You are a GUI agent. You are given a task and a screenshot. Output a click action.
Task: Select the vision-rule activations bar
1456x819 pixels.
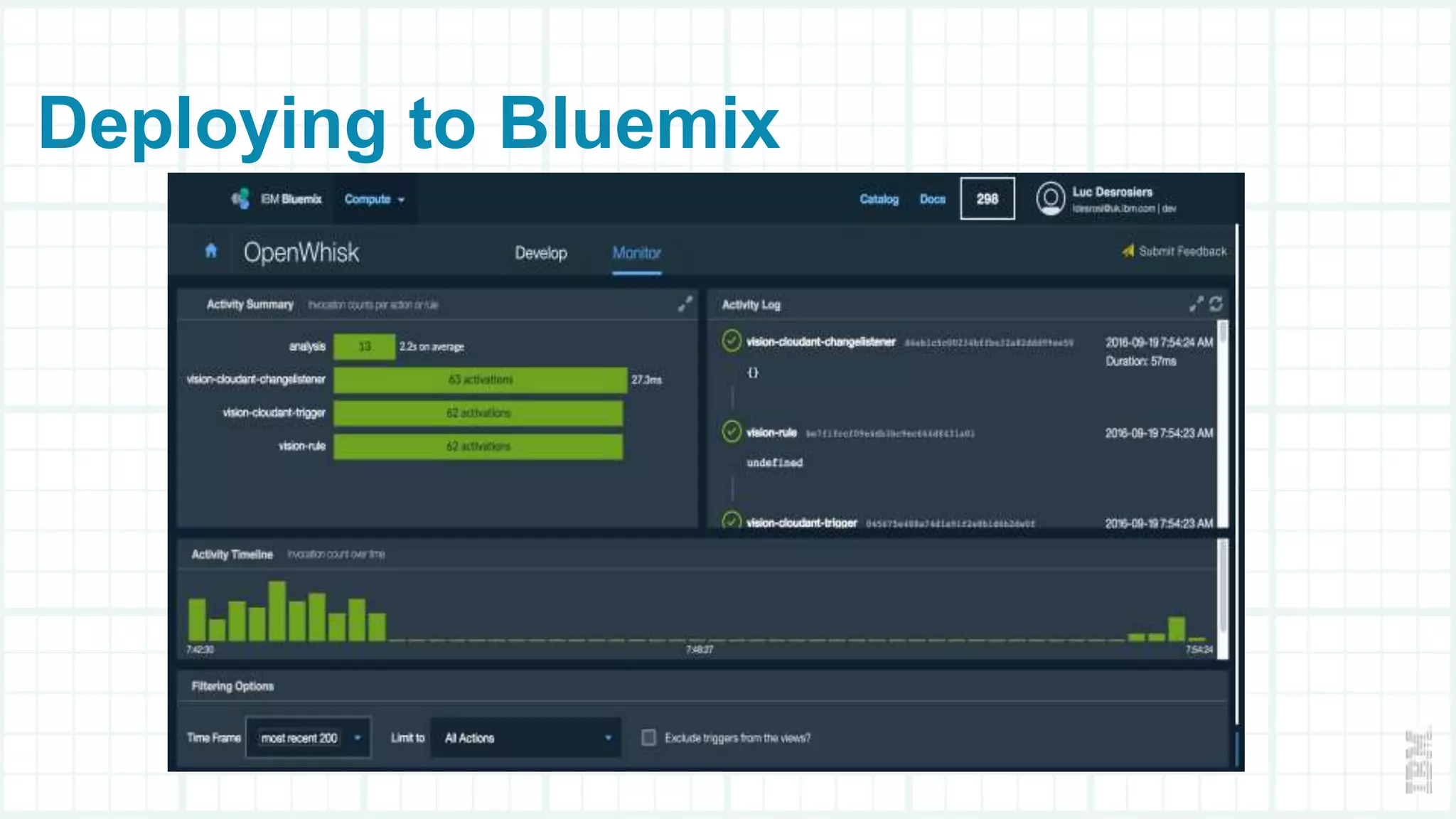(478, 446)
